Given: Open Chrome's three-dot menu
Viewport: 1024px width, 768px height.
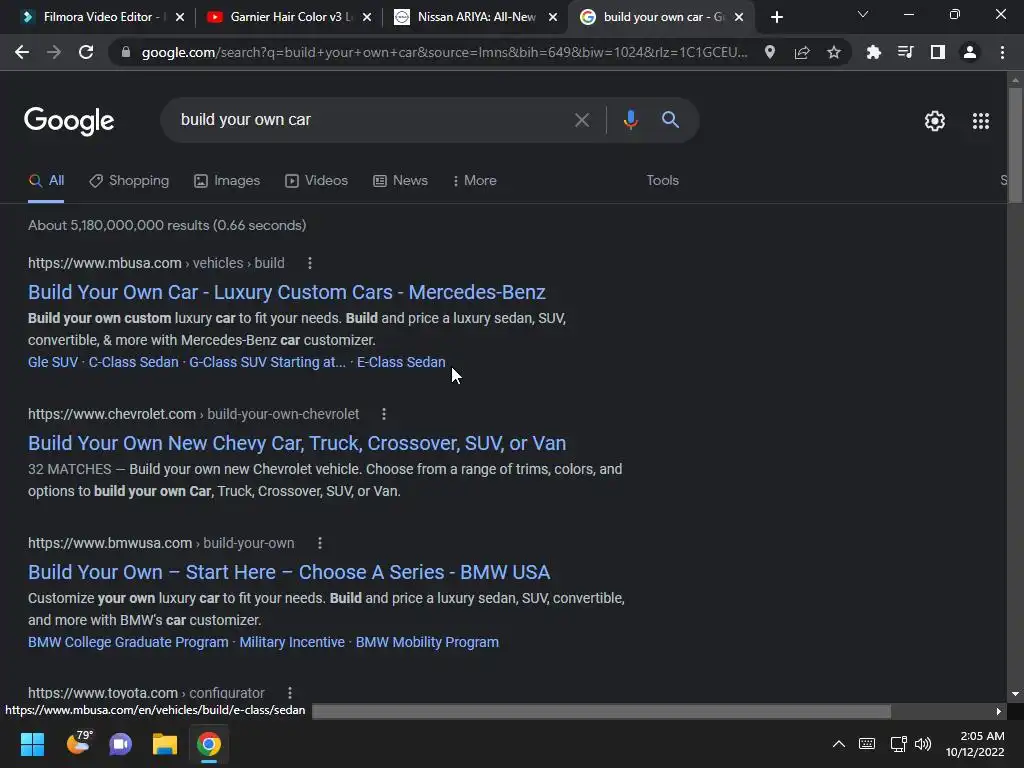Looking at the screenshot, I should [x=1002, y=52].
